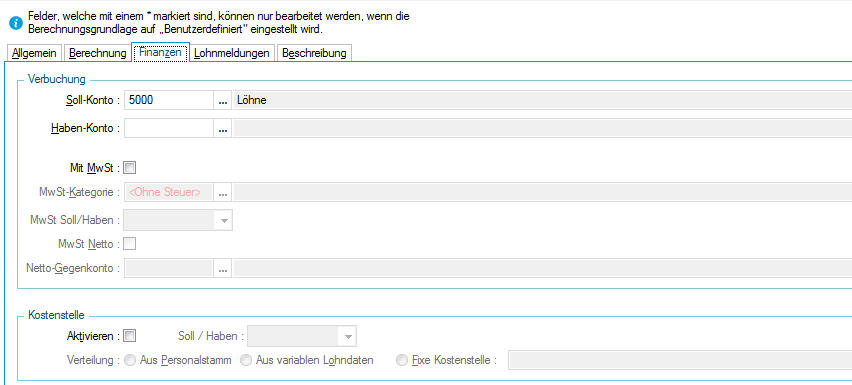This screenshot has height=385, width=852.
Task: Choose the Fixe Kostenstelle radio option
Action: [x=403, y=360]
